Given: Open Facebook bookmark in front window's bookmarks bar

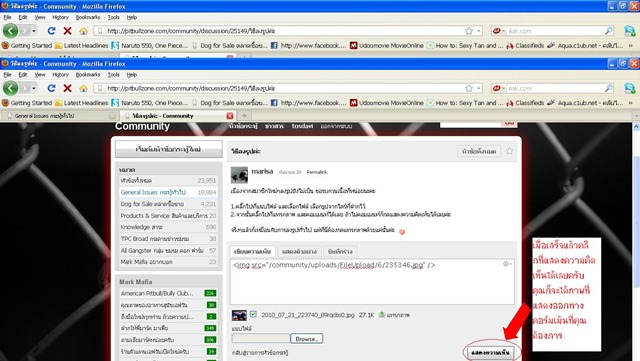Looking at the screenshot, I should [x=309, y=103].
